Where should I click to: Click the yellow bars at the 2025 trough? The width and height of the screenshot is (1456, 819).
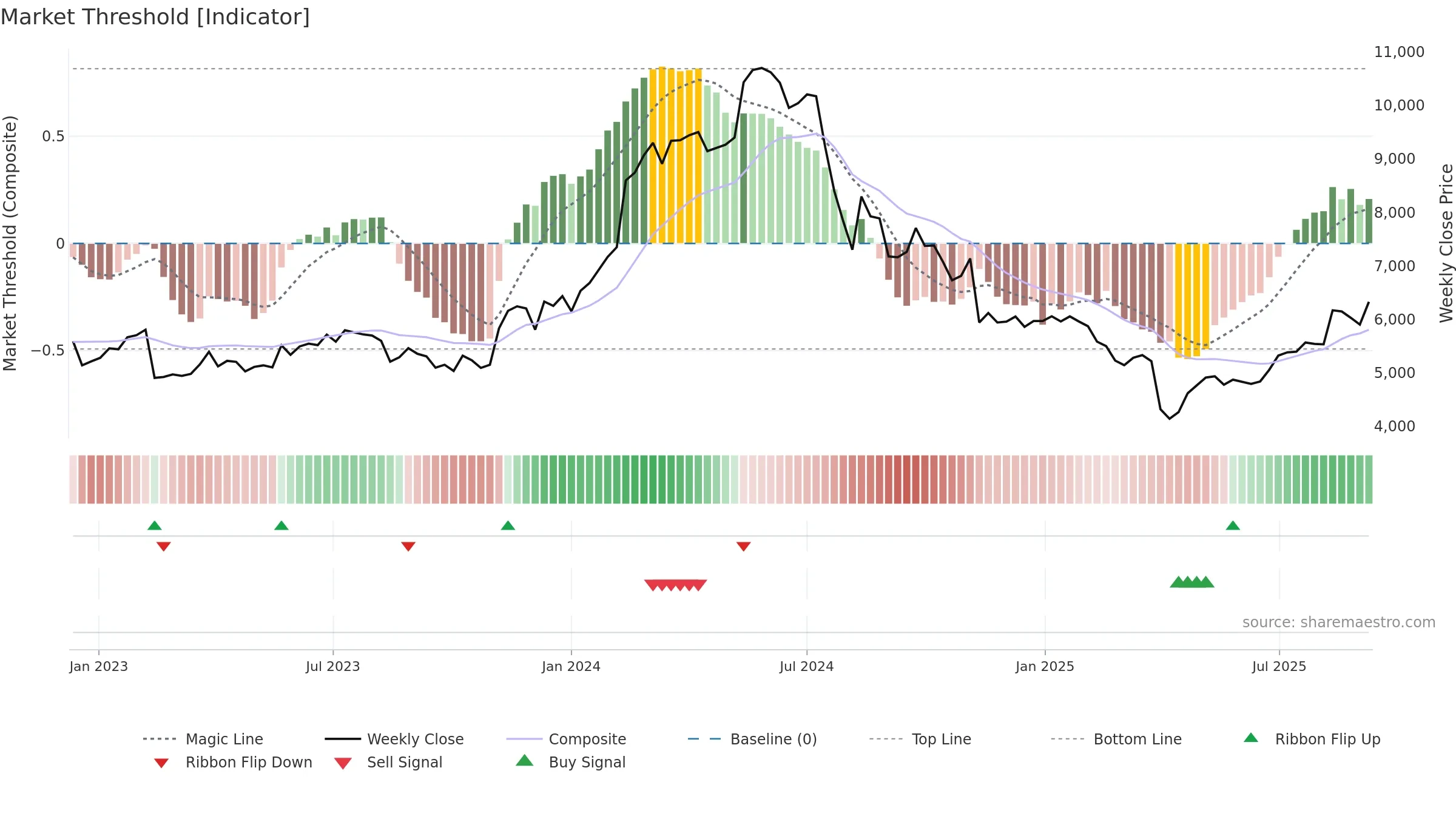pos(1192,300)
